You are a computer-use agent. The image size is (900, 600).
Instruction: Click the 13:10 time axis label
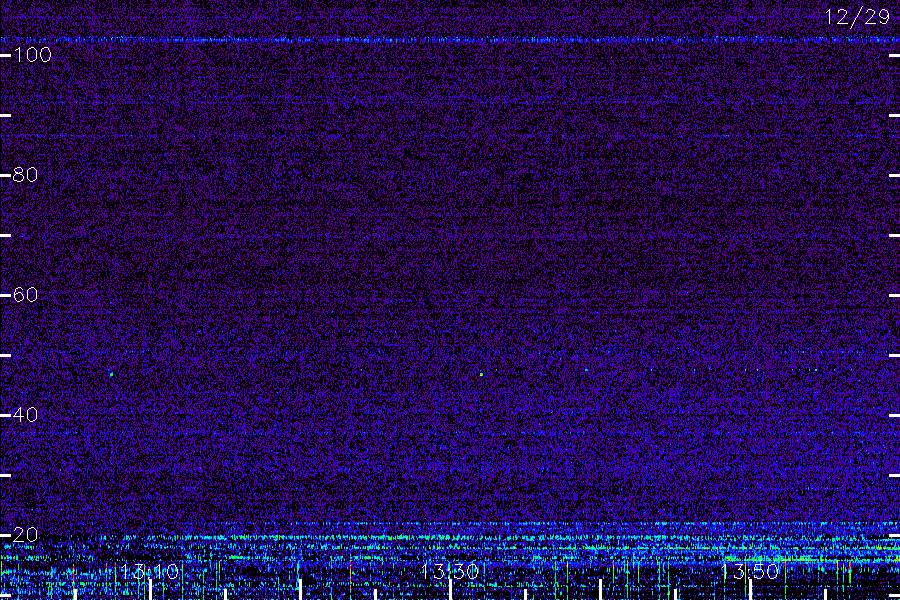coord(150,571)
